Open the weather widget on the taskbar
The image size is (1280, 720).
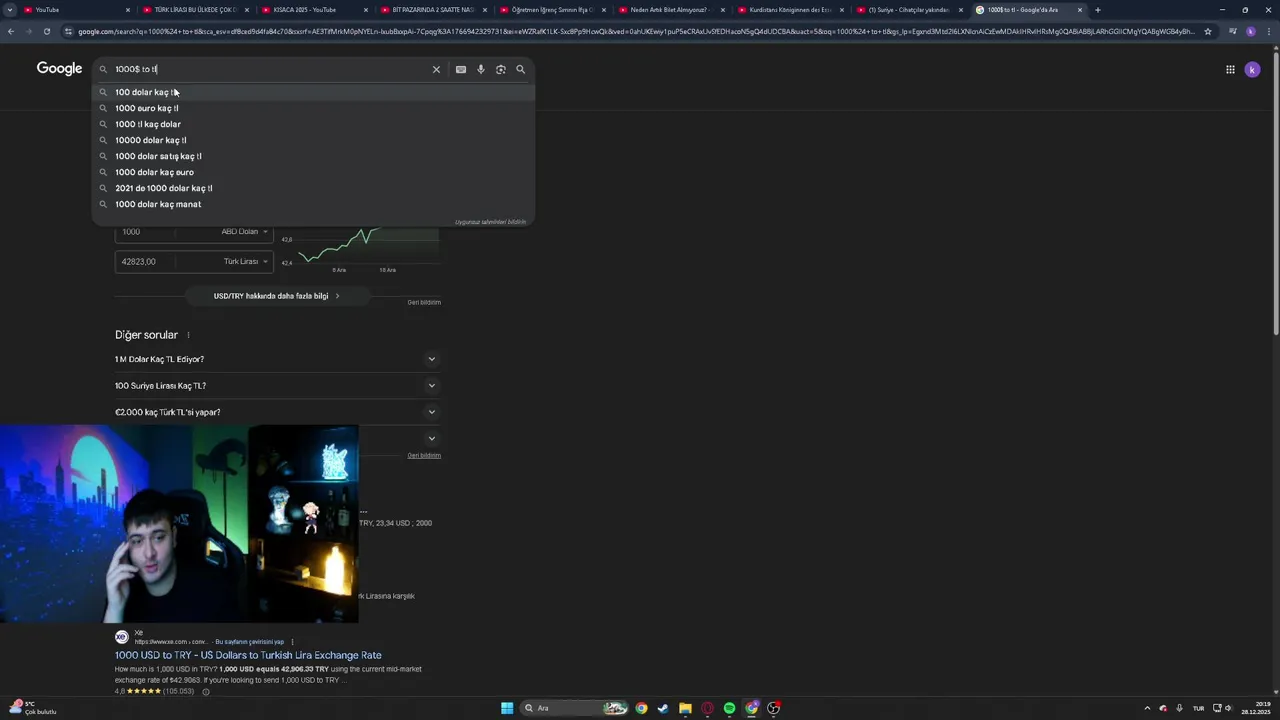pyautogui.click(x=32, y=708)
